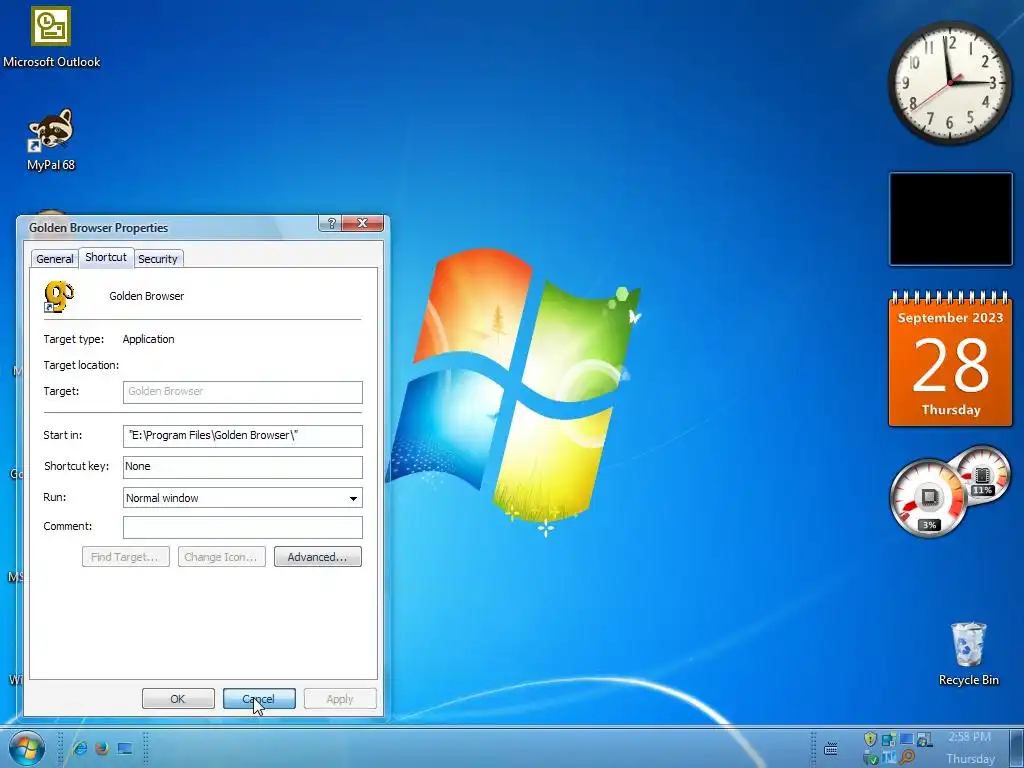
Task: Click the calendar gadget showing 28
Action: coord(950,358)
